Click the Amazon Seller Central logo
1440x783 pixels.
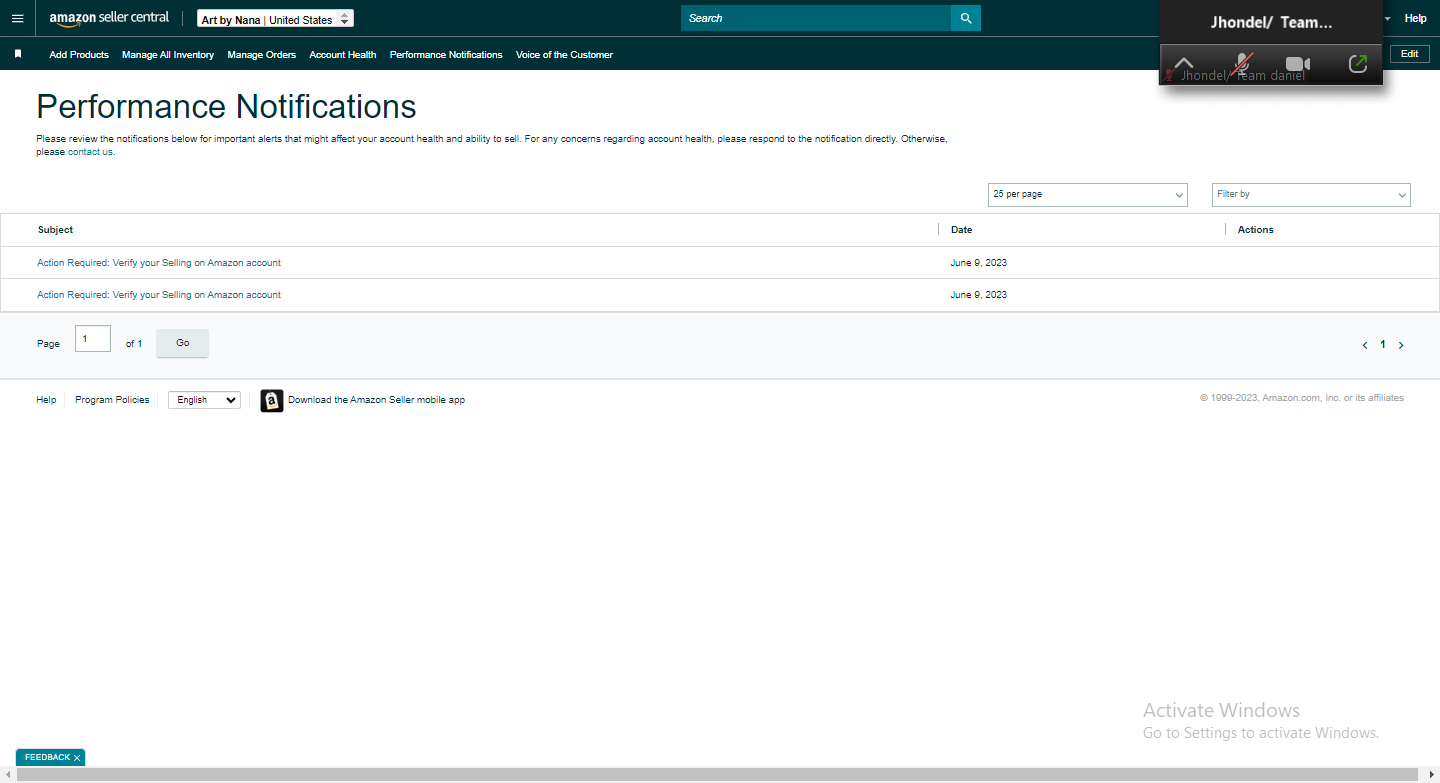pos(109,18)
